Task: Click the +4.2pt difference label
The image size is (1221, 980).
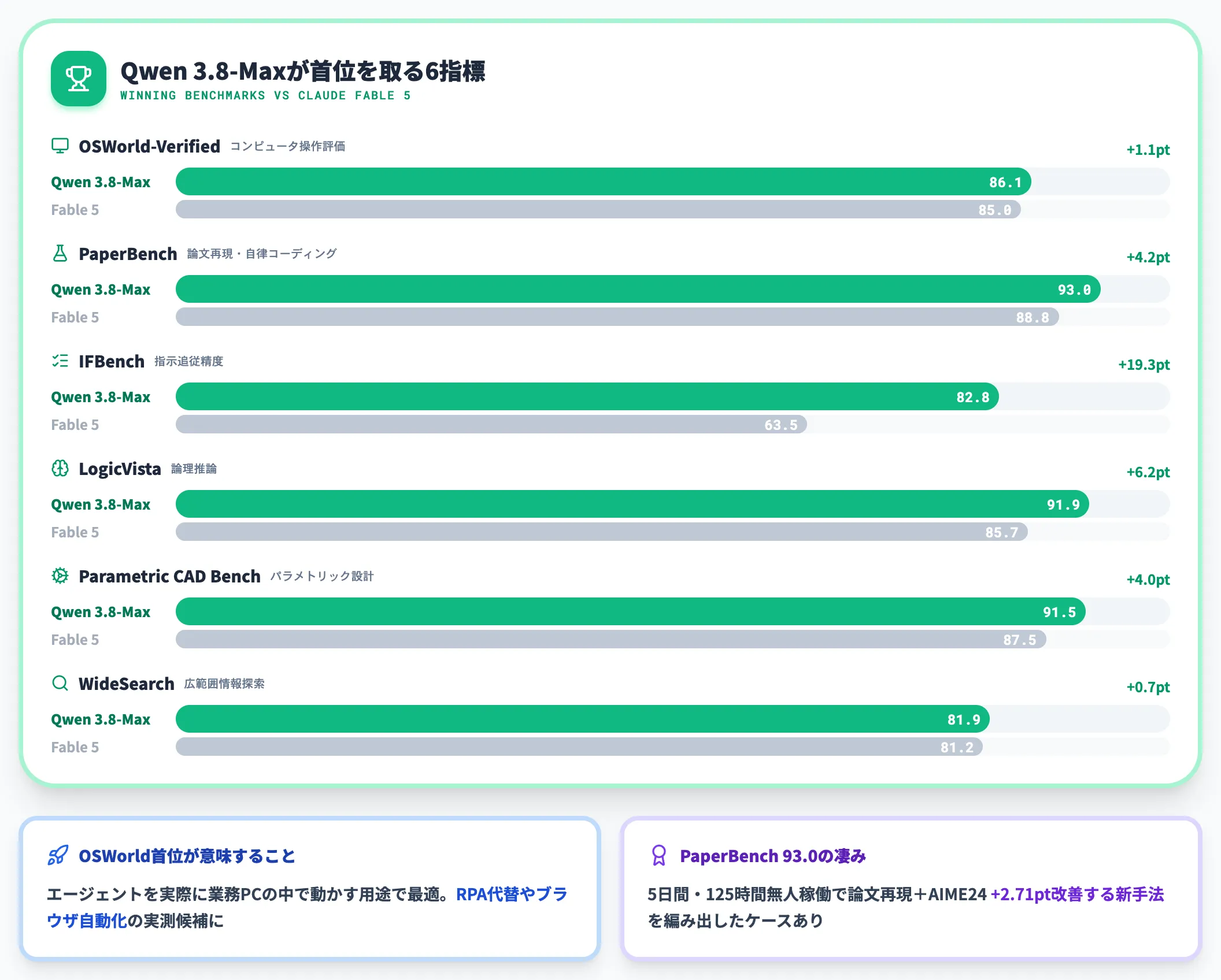Action: [x=1148, y=257]
